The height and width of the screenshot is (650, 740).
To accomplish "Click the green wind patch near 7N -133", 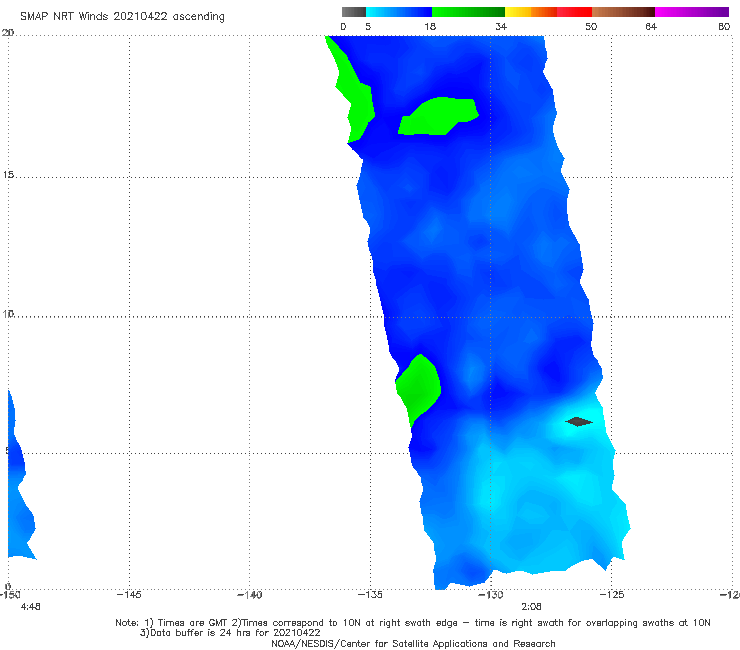I will click(418, 390).
